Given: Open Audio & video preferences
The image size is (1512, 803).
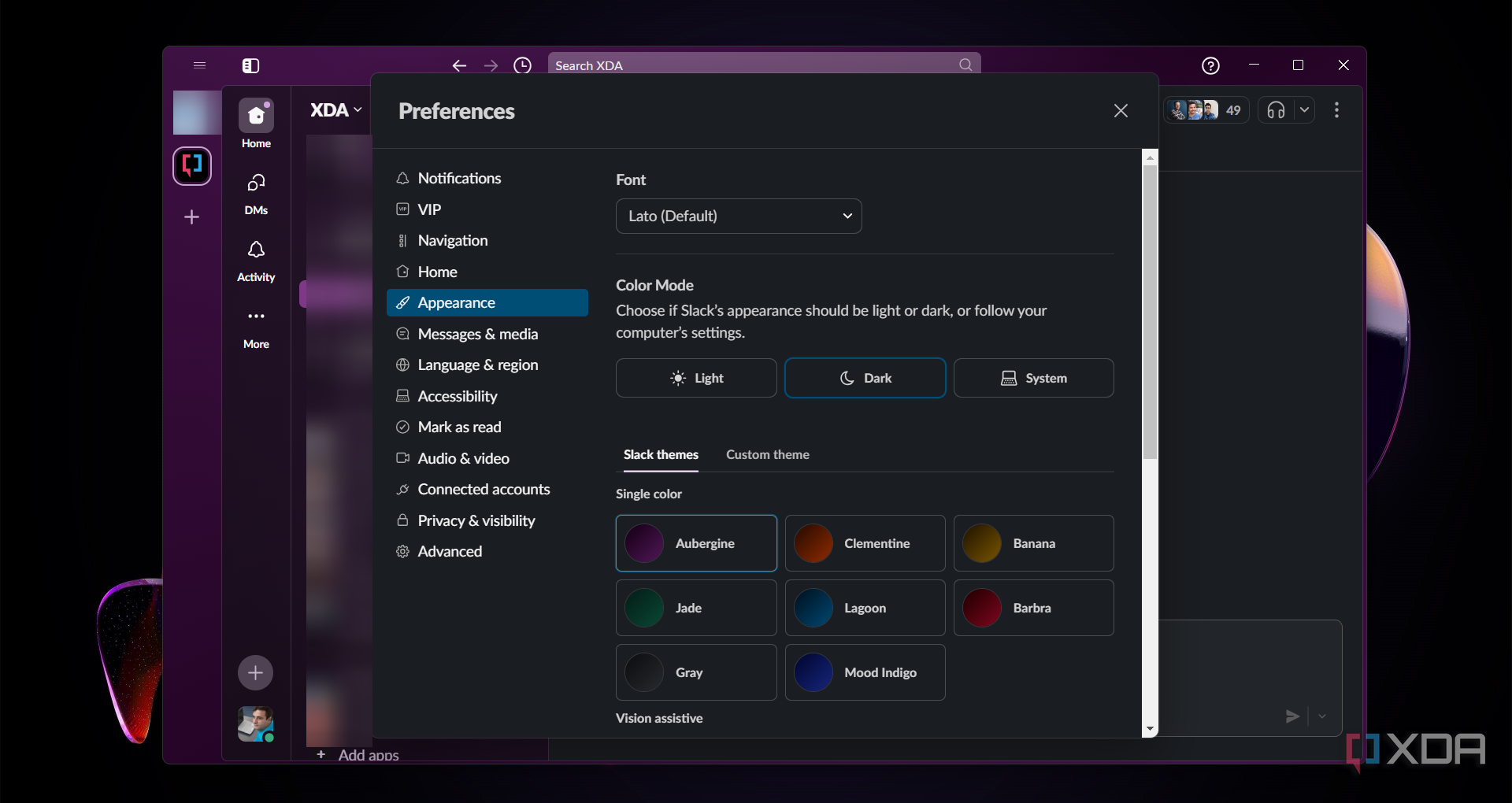Looking at the screenshot, I should [x=487, y=458].
